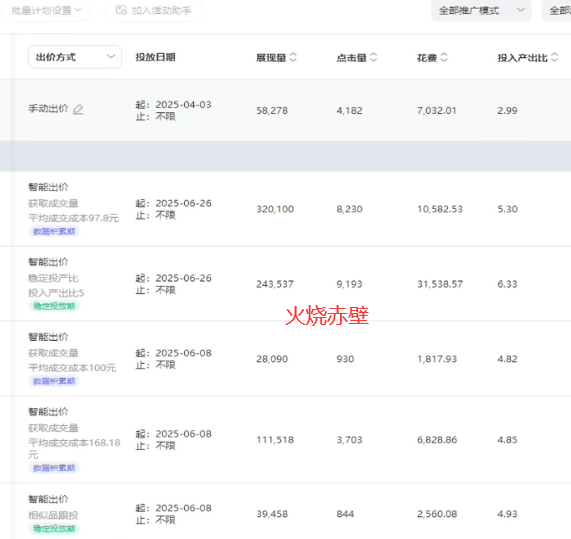Click the 数据积累期 tag in 168.18 row
This screenshot has height=539, width=571.
click(x=54, y=468)
